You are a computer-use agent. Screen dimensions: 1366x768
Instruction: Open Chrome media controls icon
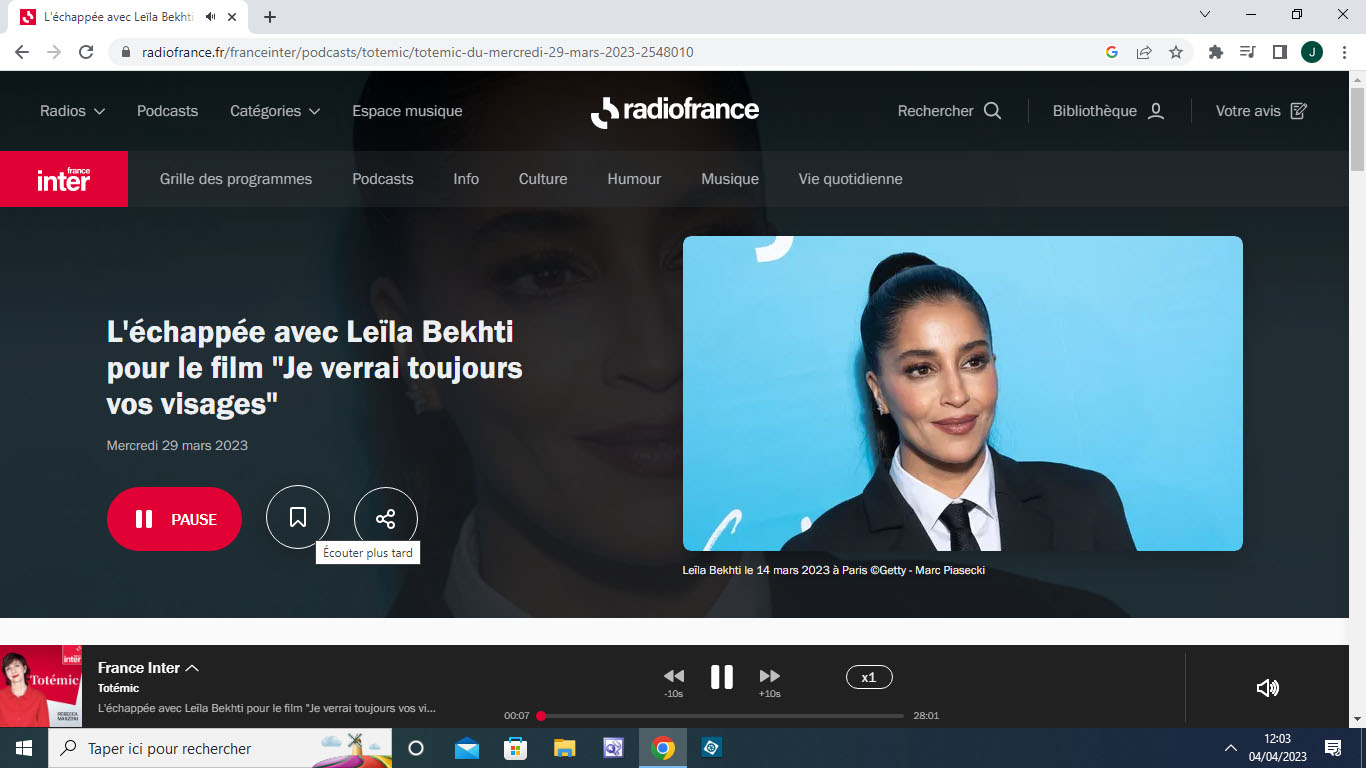1247,52
